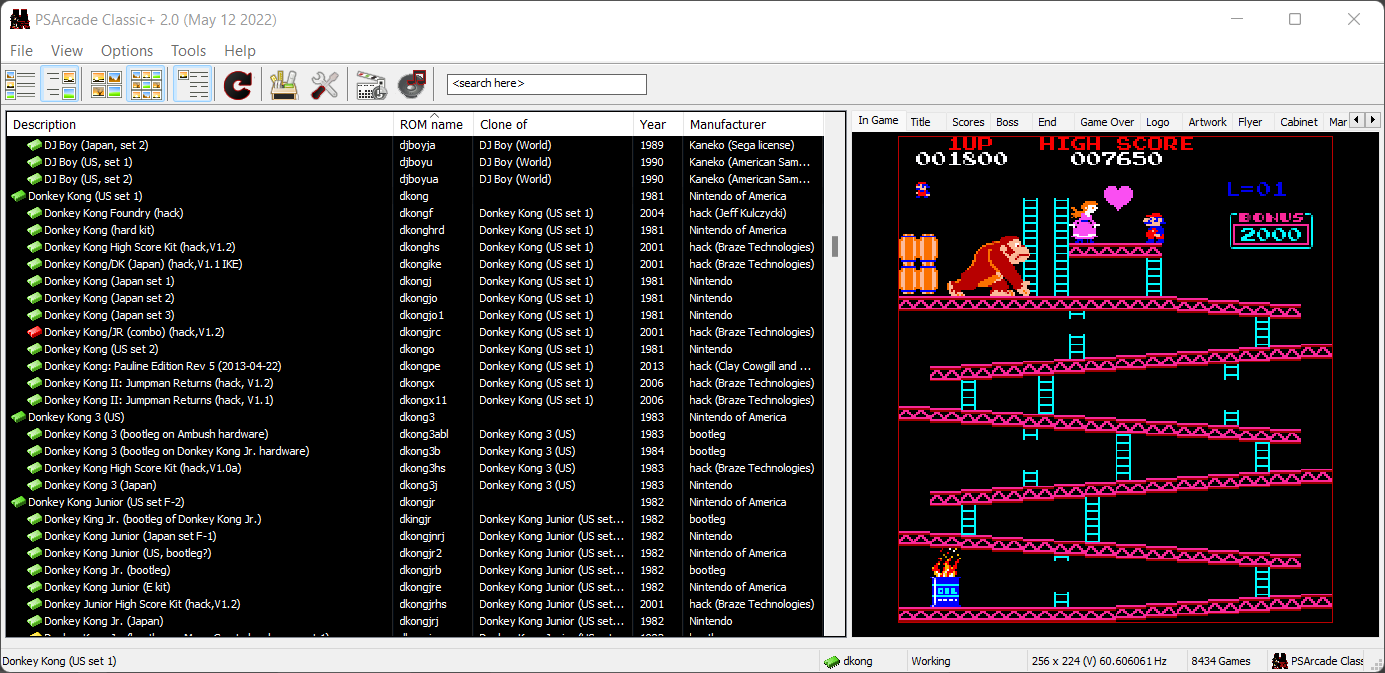Sort by the Description column header
1385x673 pixels.
tap(200, 124)
